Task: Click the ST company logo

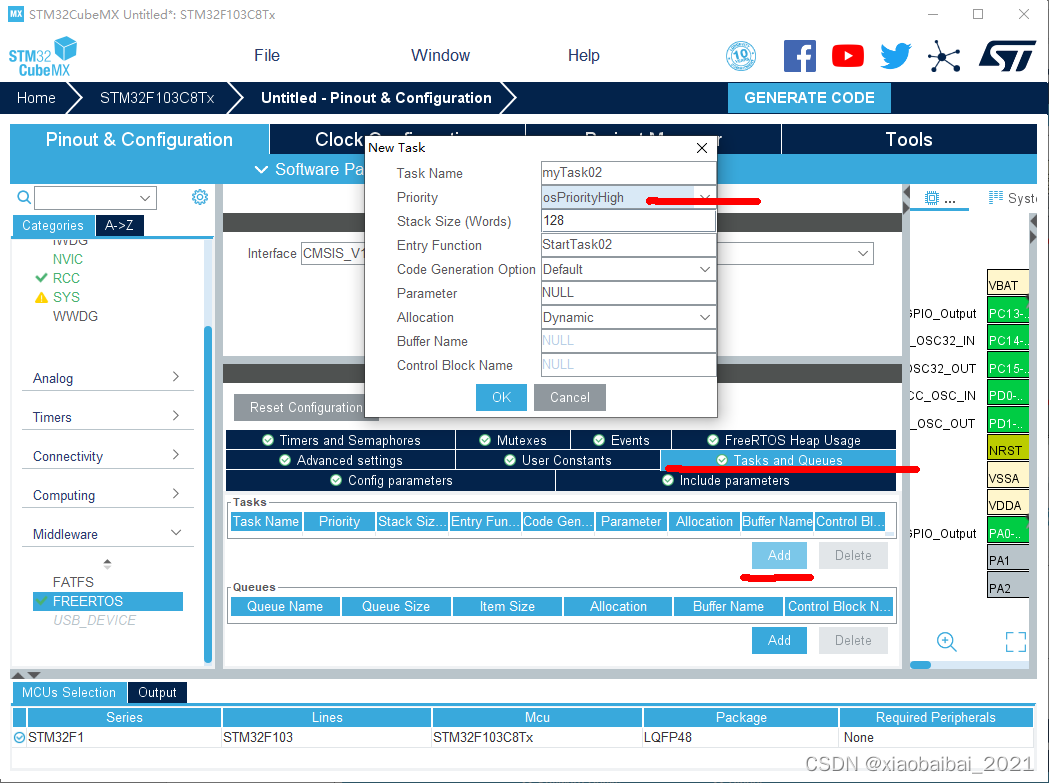Action: [x=1007, y=56]
